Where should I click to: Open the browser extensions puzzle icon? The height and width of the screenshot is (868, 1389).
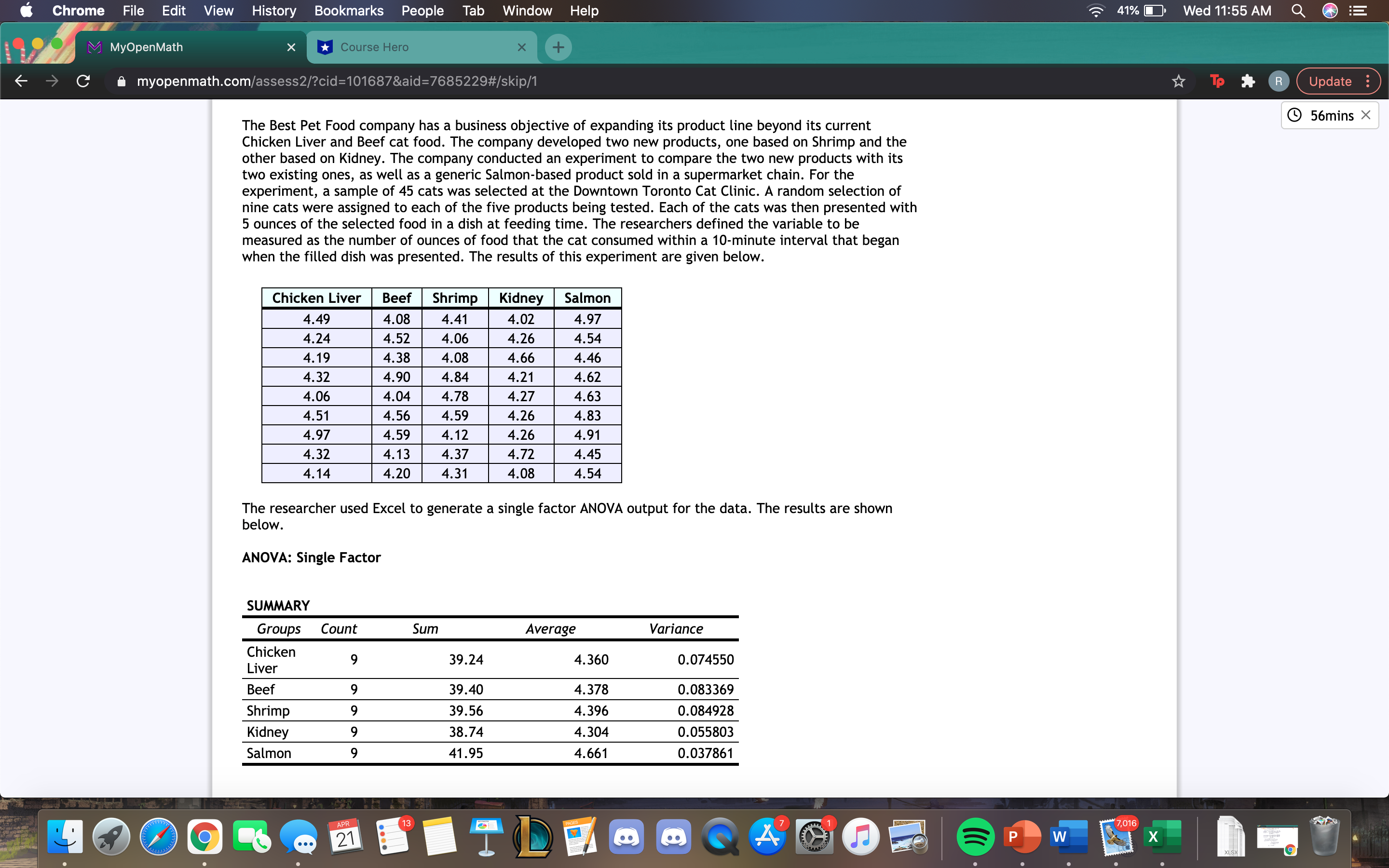pyautogui.click(x=1248, y=81)
